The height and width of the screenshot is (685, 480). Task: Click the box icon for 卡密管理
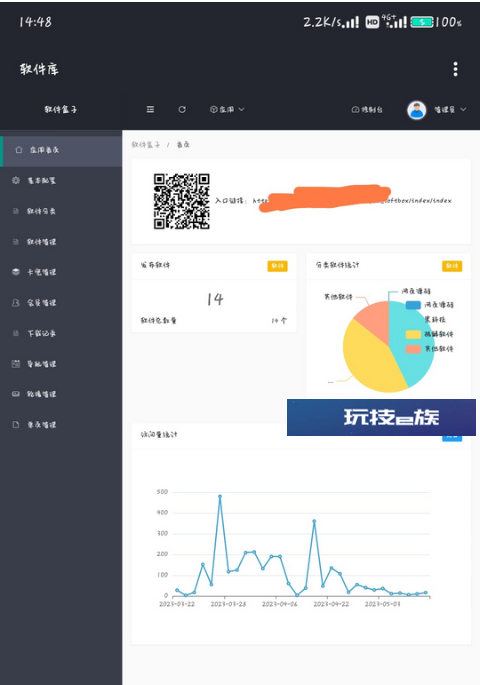coord(16,272)
